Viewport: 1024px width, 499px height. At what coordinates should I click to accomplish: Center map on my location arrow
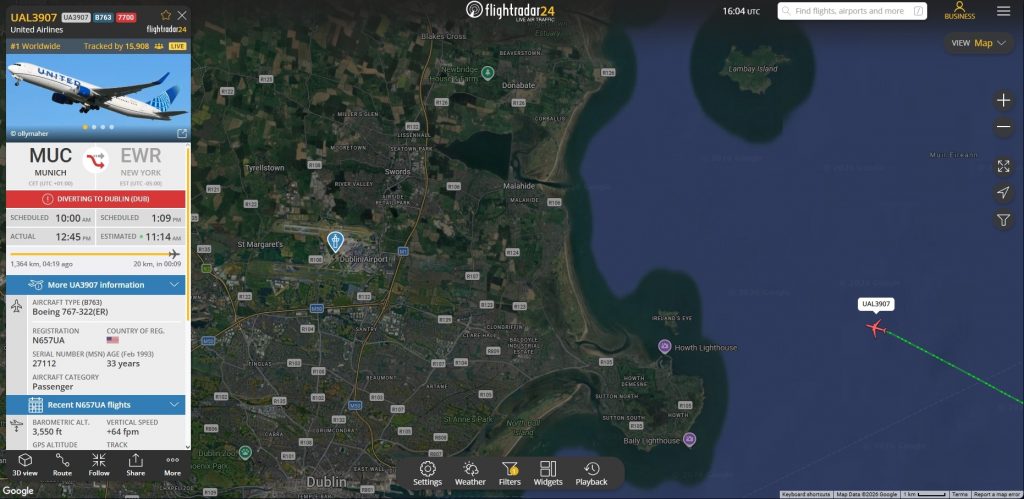(x=1003, y=193)
